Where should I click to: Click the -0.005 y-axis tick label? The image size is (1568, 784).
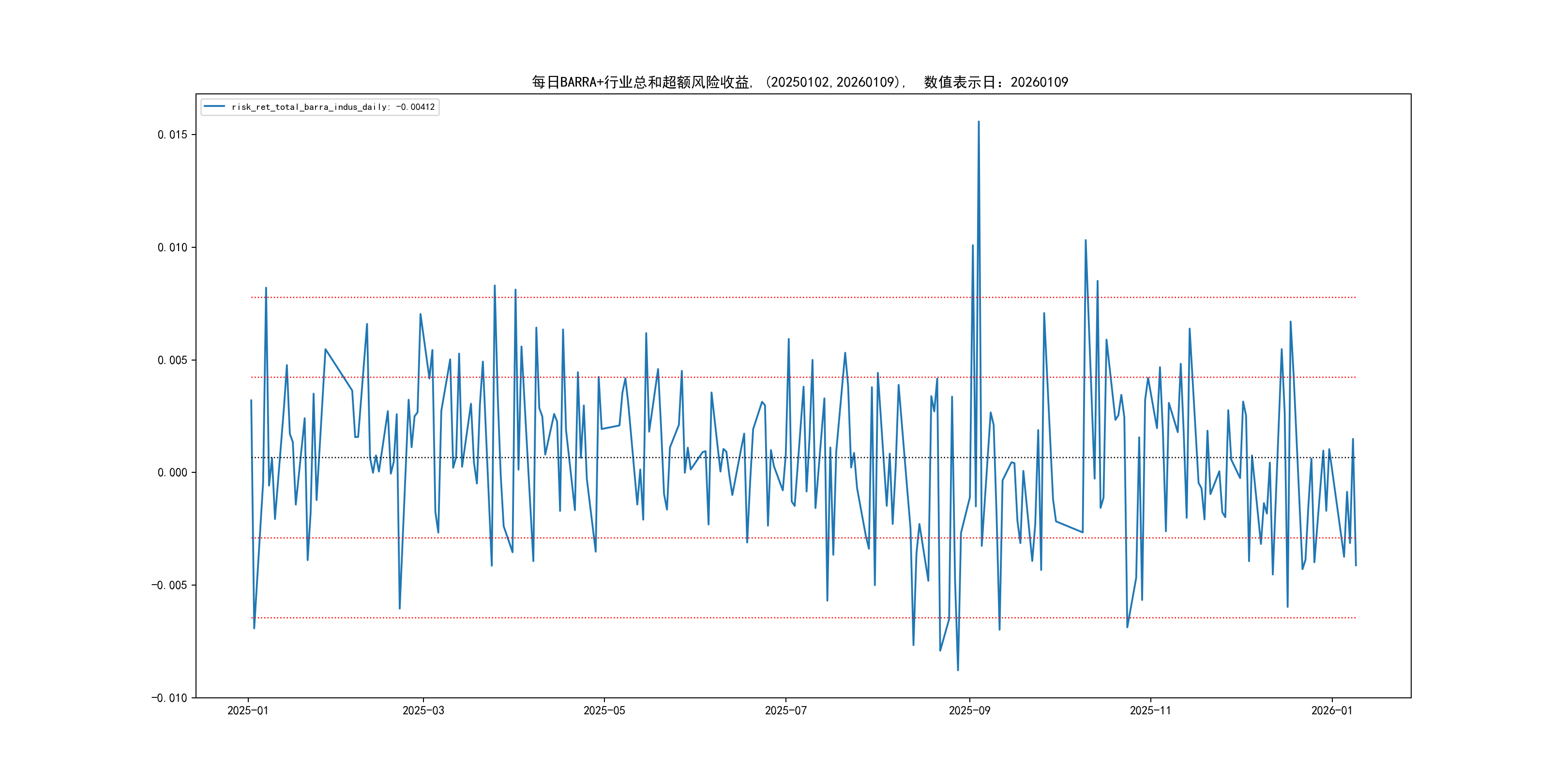(169, 585)
